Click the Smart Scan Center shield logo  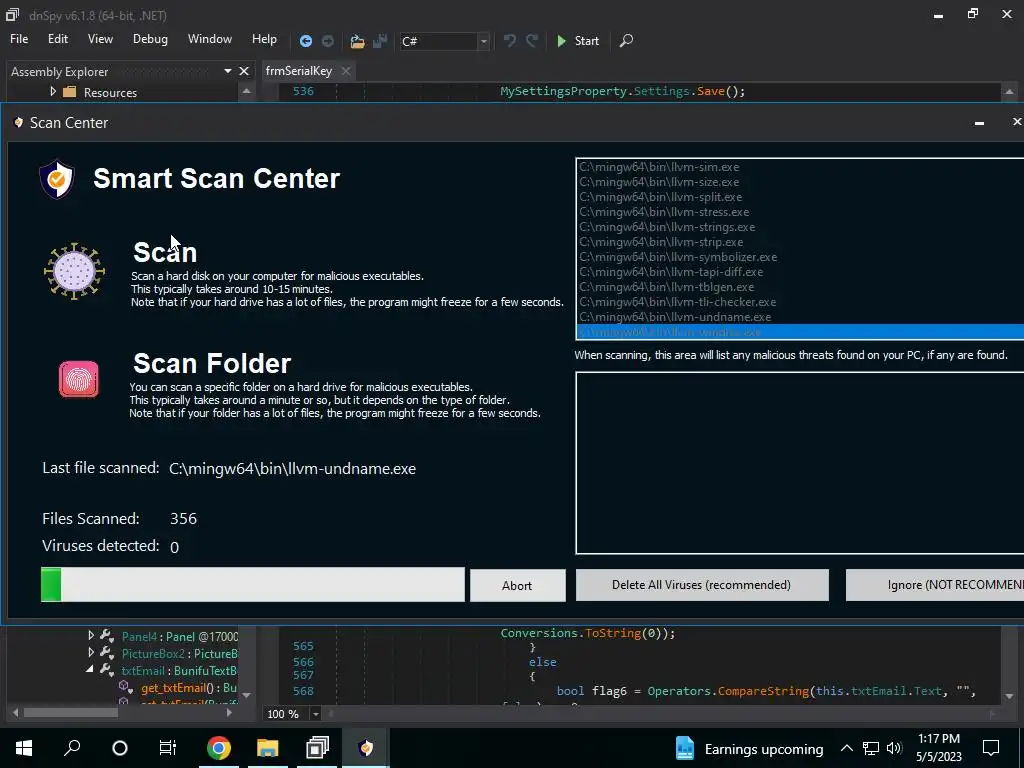pos(57,179)
